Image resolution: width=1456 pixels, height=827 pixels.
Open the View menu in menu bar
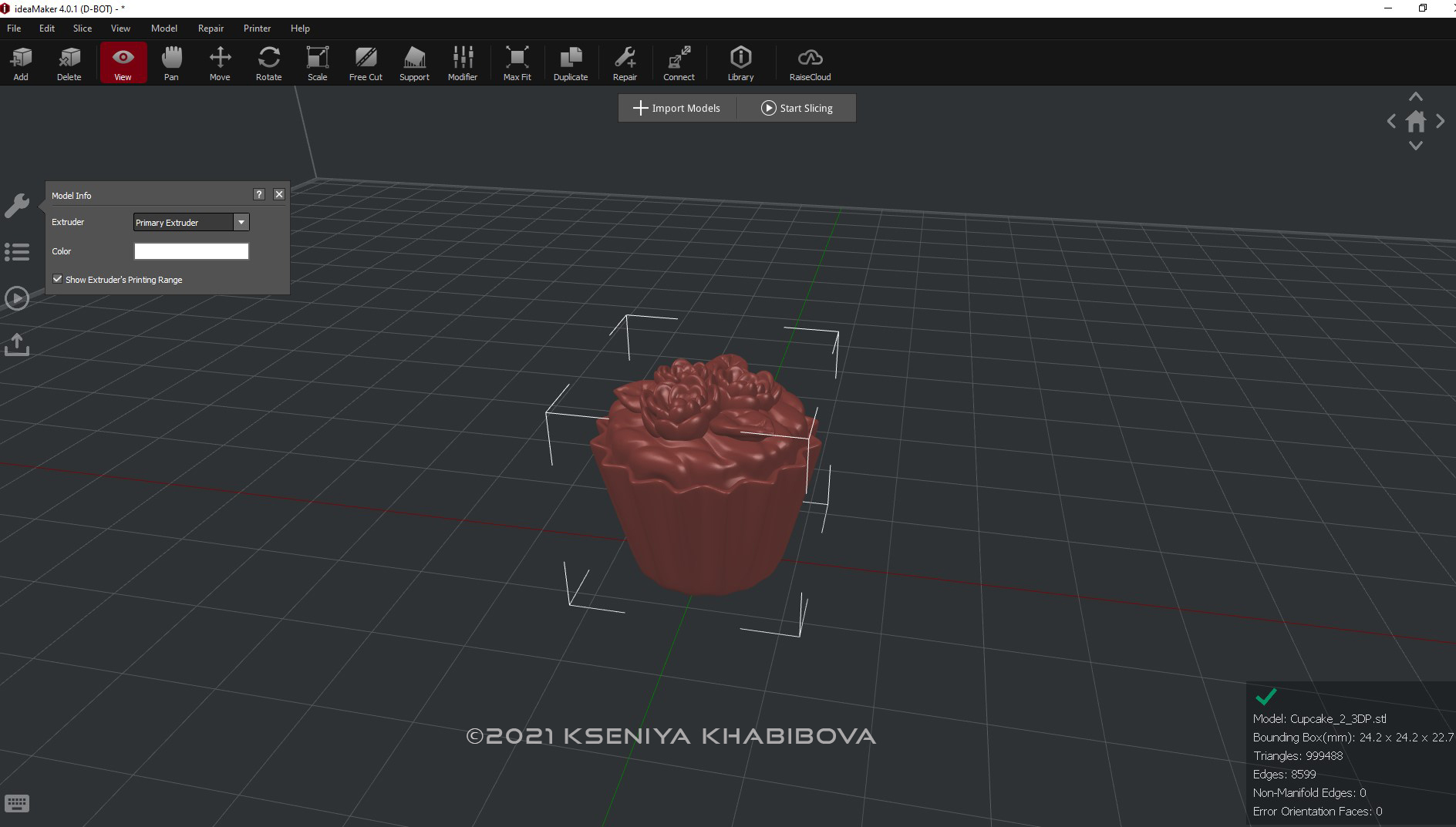point(120,29)
